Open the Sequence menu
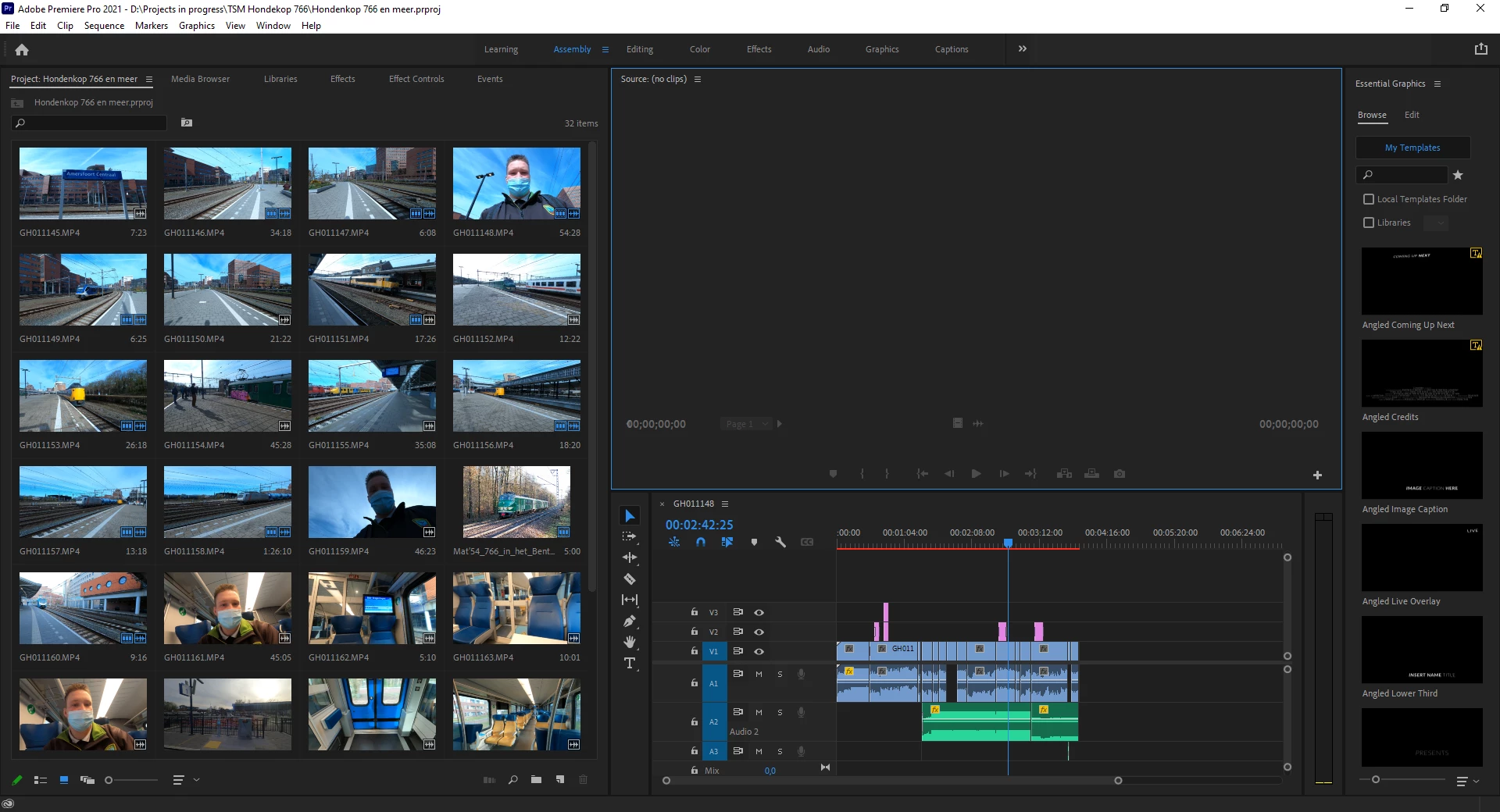Screen dimensions: 1500x812 point(104,26)
